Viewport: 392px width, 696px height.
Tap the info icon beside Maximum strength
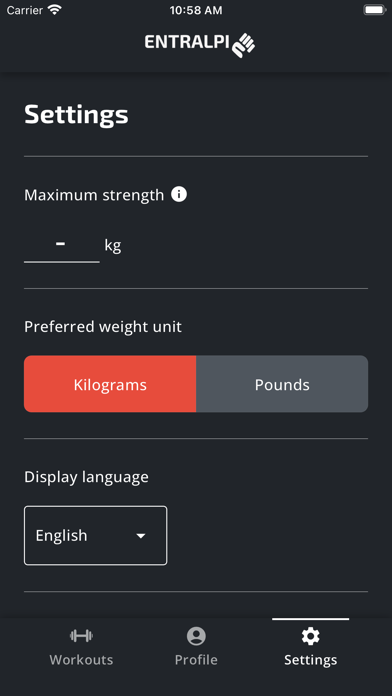[x=179, y=194]
